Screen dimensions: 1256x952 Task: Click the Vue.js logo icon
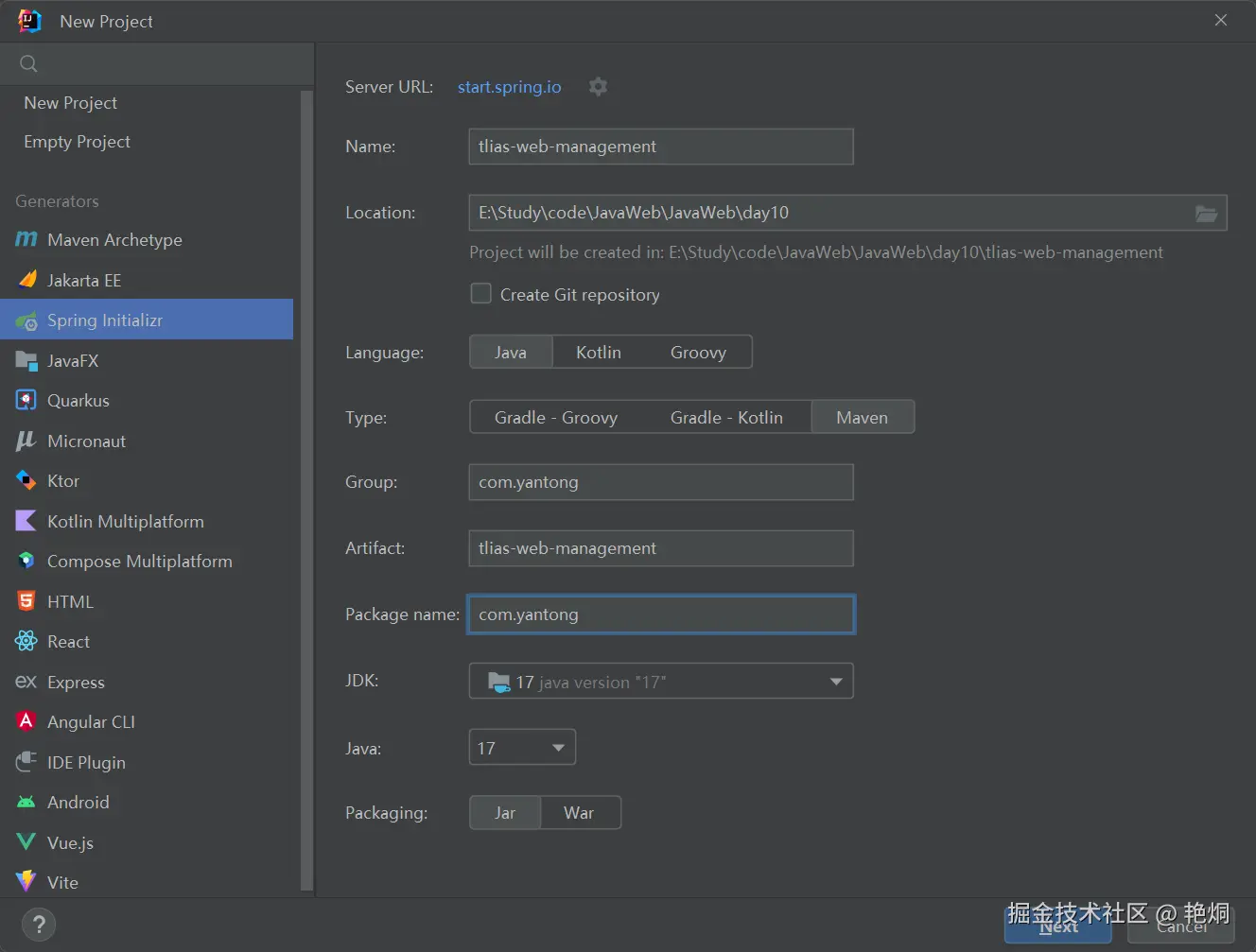coord(26,841)
